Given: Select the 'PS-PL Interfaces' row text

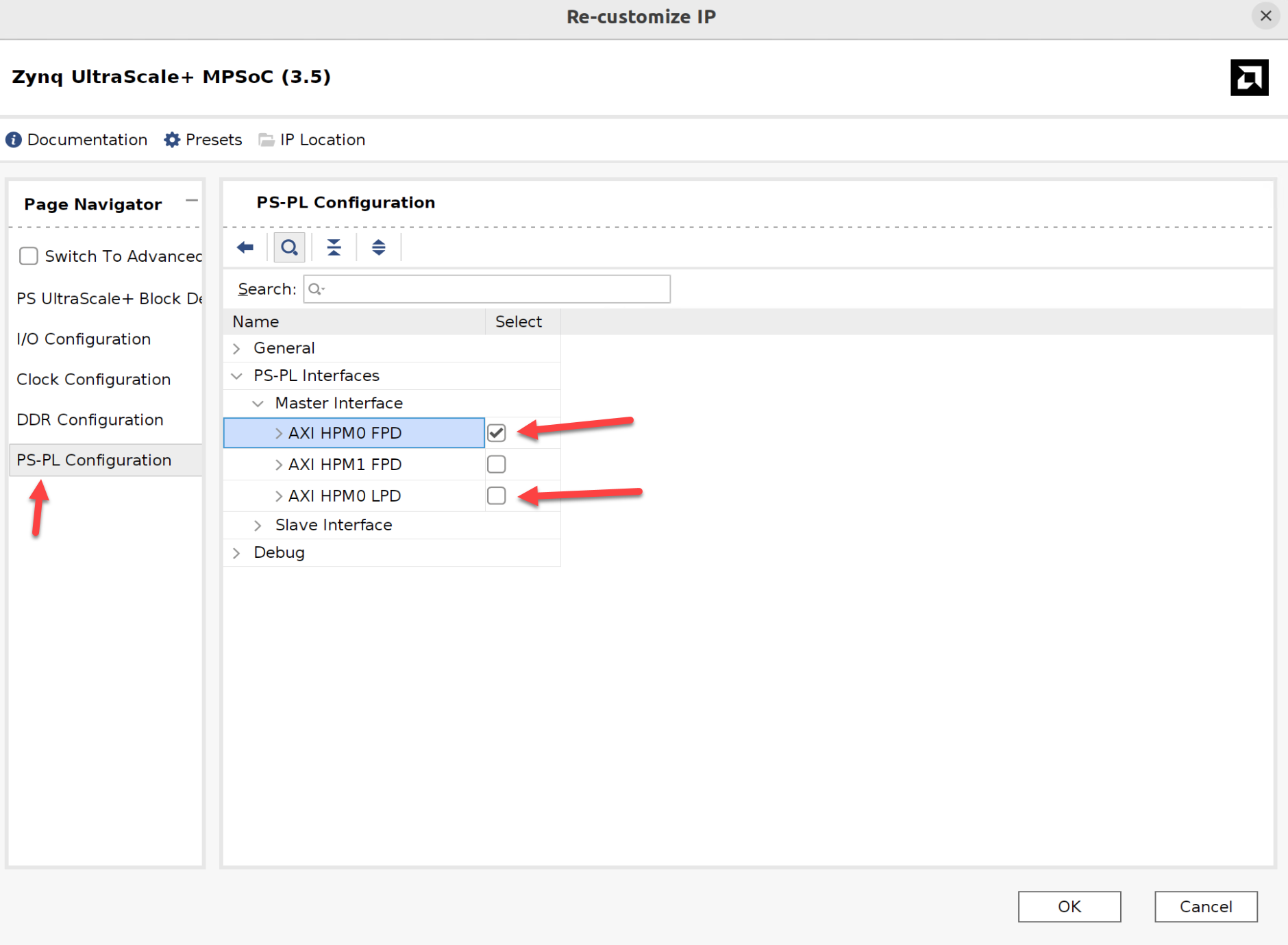Looking at the screenshot, I should (317, 376).
